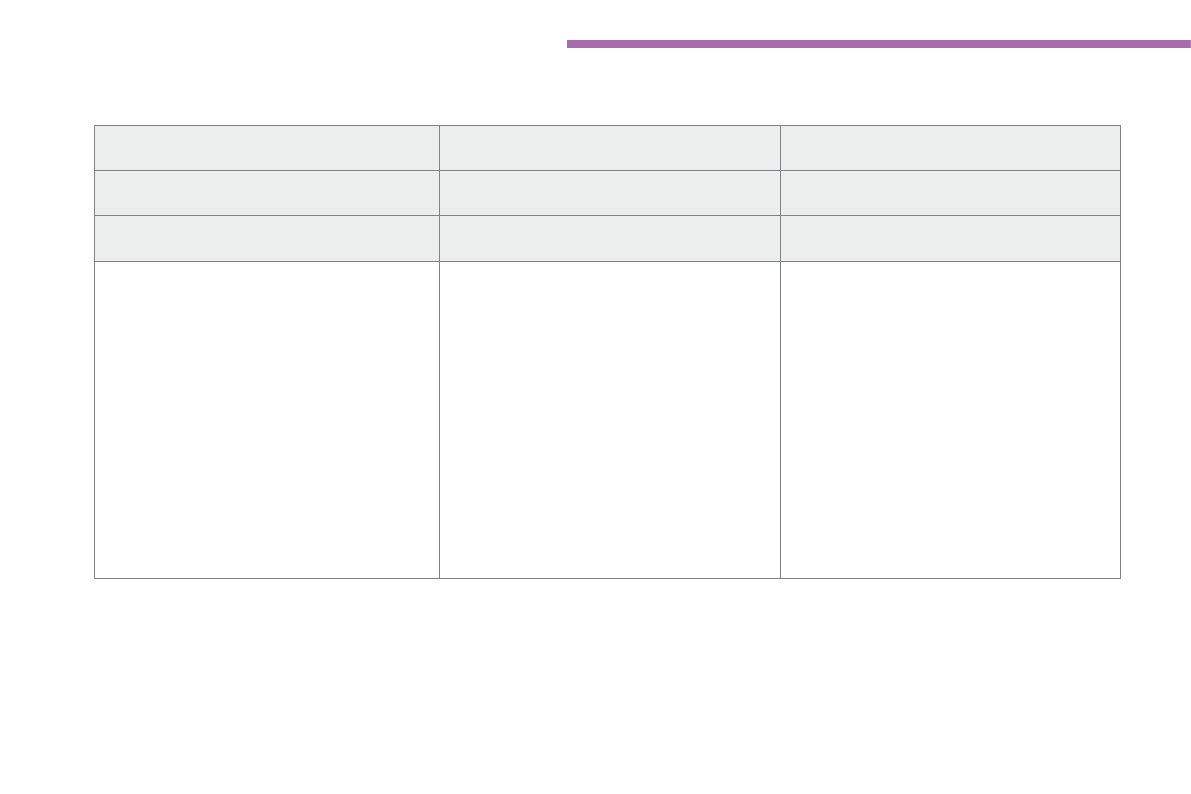This screenshot has width=1191, height=794.
Task: Click blank space left of the purple bar
Action: point(280,44)
